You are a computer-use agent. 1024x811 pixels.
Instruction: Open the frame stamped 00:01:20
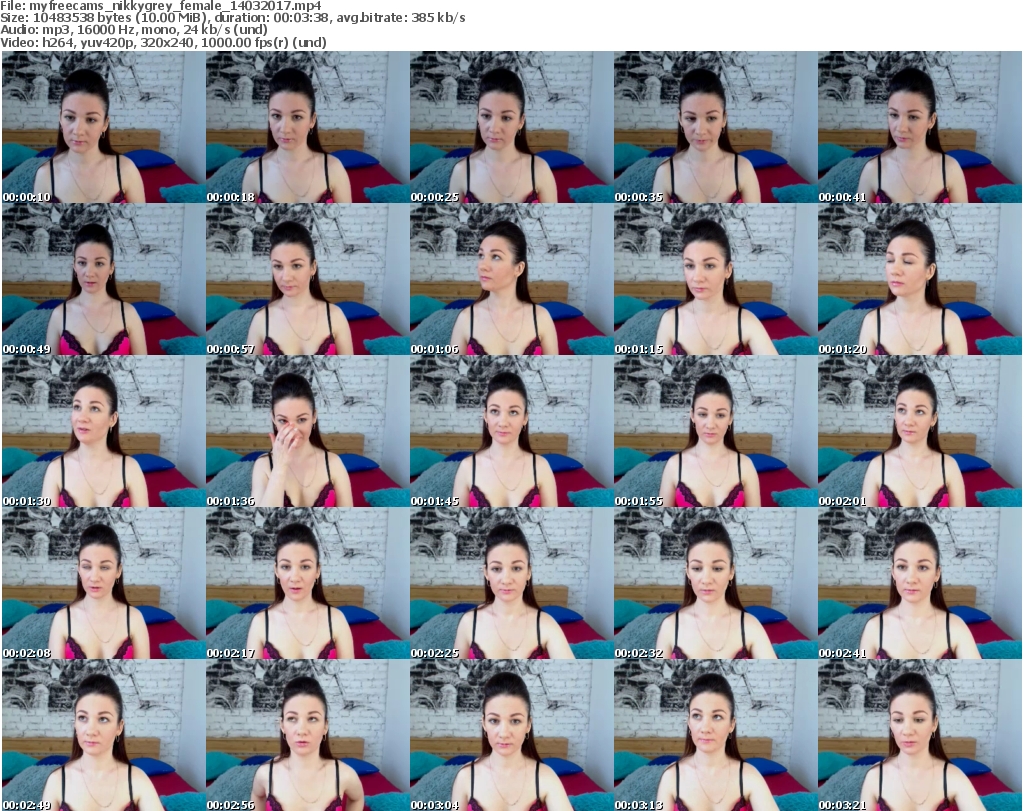coord(920,279)
